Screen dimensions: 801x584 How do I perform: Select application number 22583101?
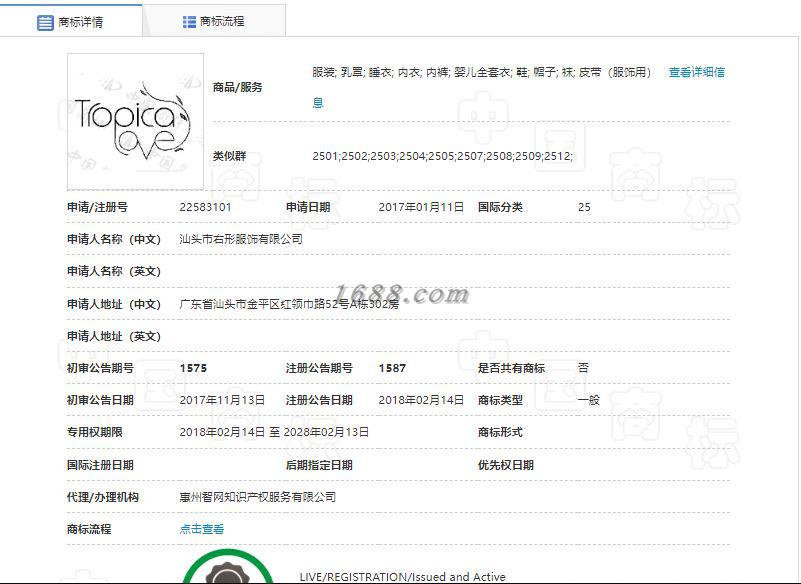(205, 207)
